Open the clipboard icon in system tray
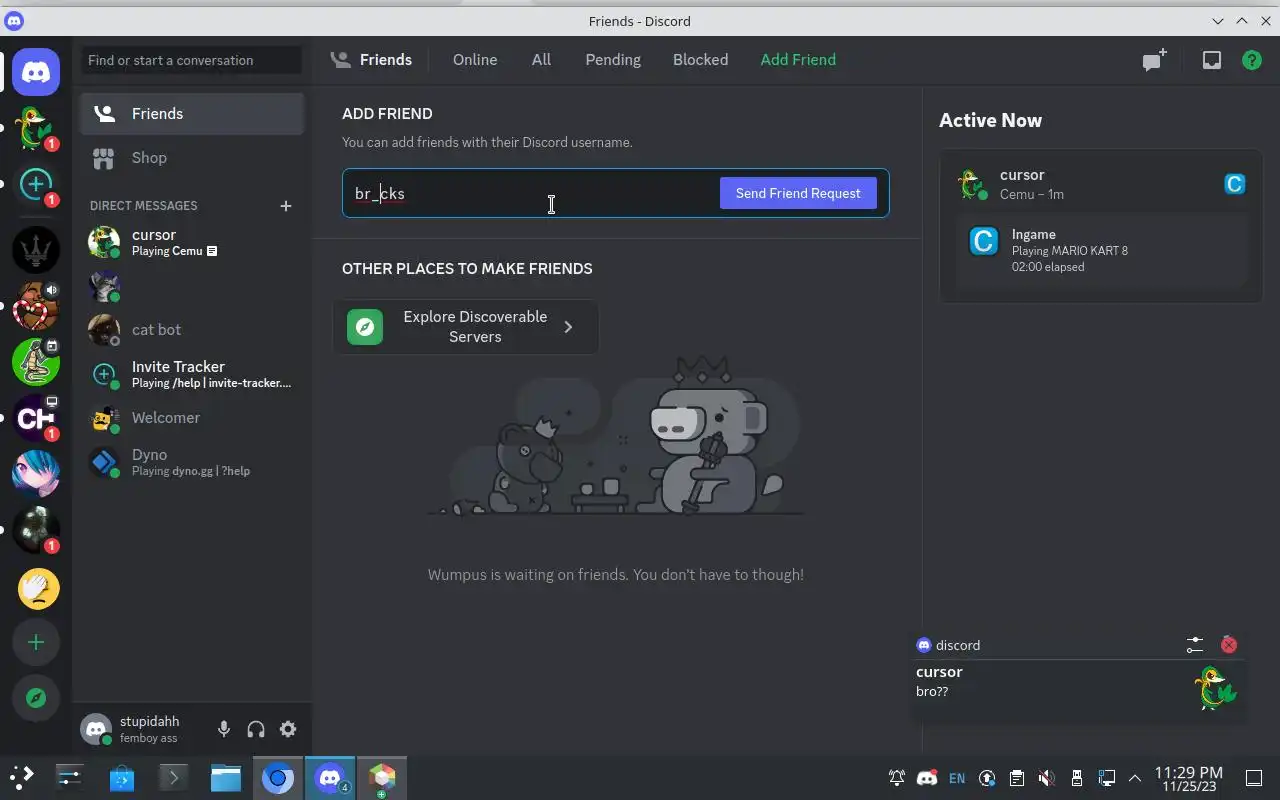 (1017, 778)
